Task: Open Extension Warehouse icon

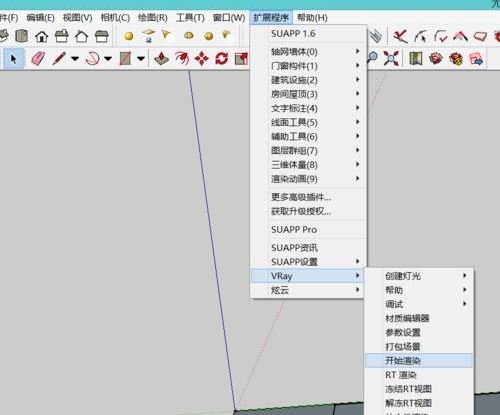Action: (x=456, y=59)
